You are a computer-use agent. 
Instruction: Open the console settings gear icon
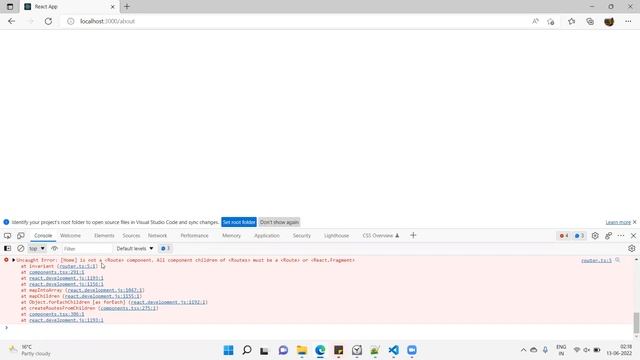pyautogui.click(x=632, y=248)
